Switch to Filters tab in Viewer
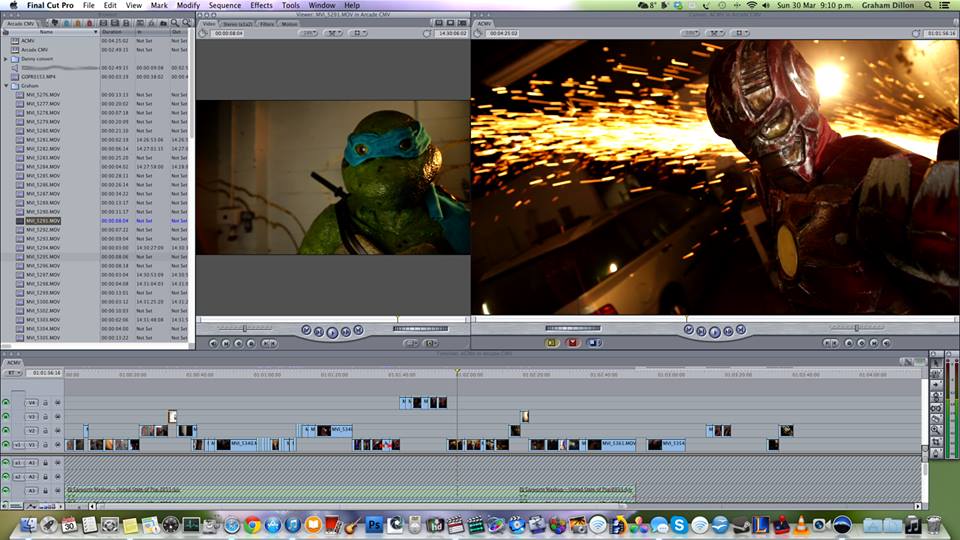The image size is (960, 540). click(266, 24)
